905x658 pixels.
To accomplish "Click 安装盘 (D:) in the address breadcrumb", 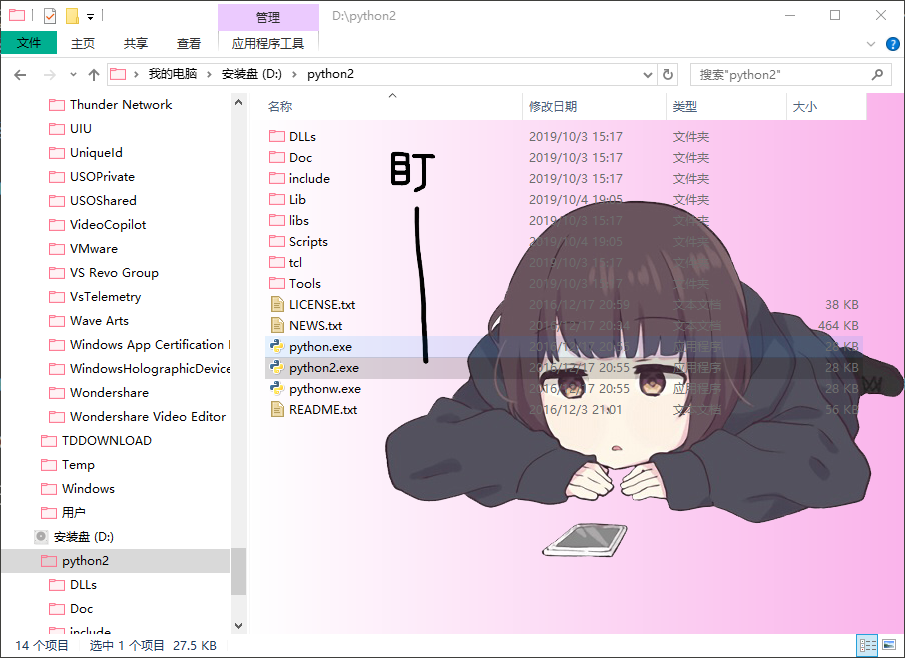I will coord(250,74).
